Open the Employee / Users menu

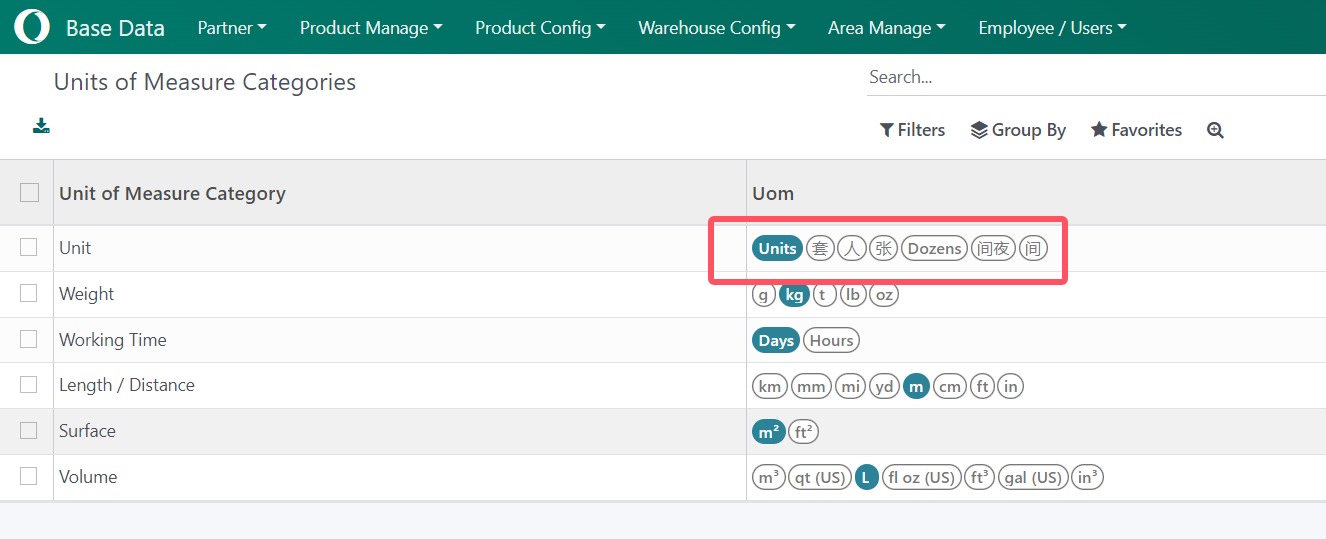click(x=1052, y=28)
